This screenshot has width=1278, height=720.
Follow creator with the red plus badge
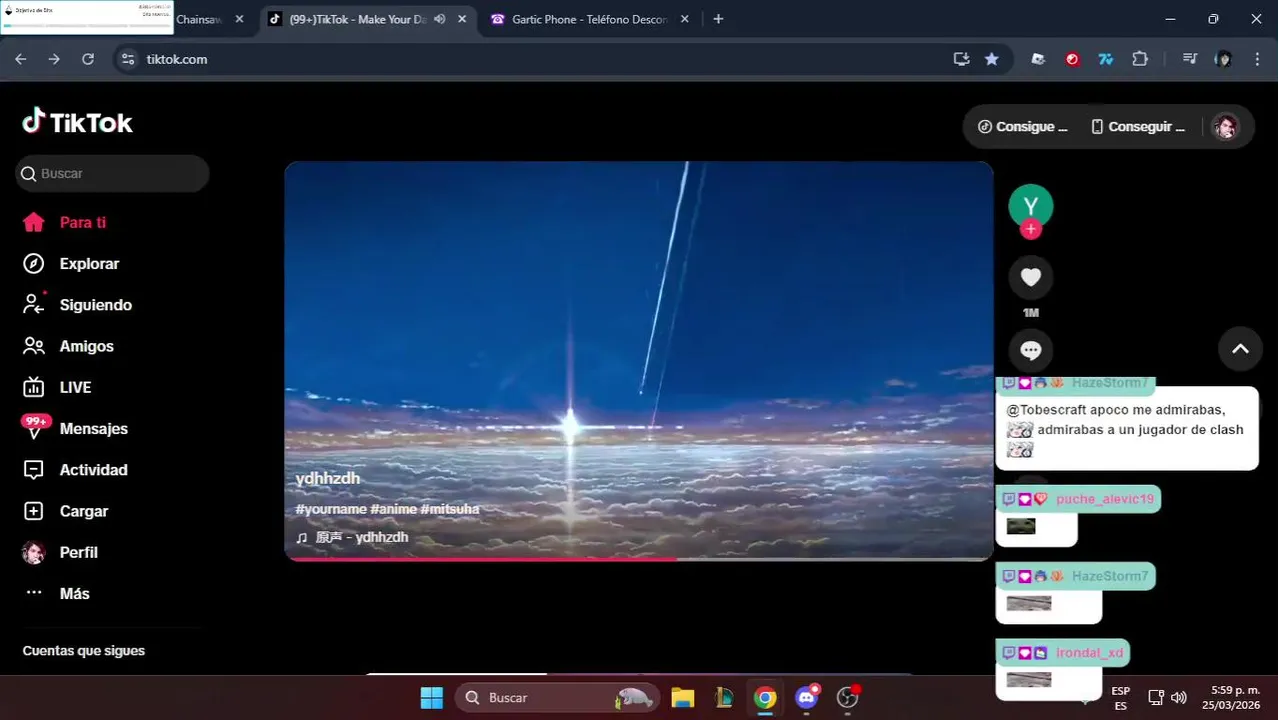(1031, 229)
